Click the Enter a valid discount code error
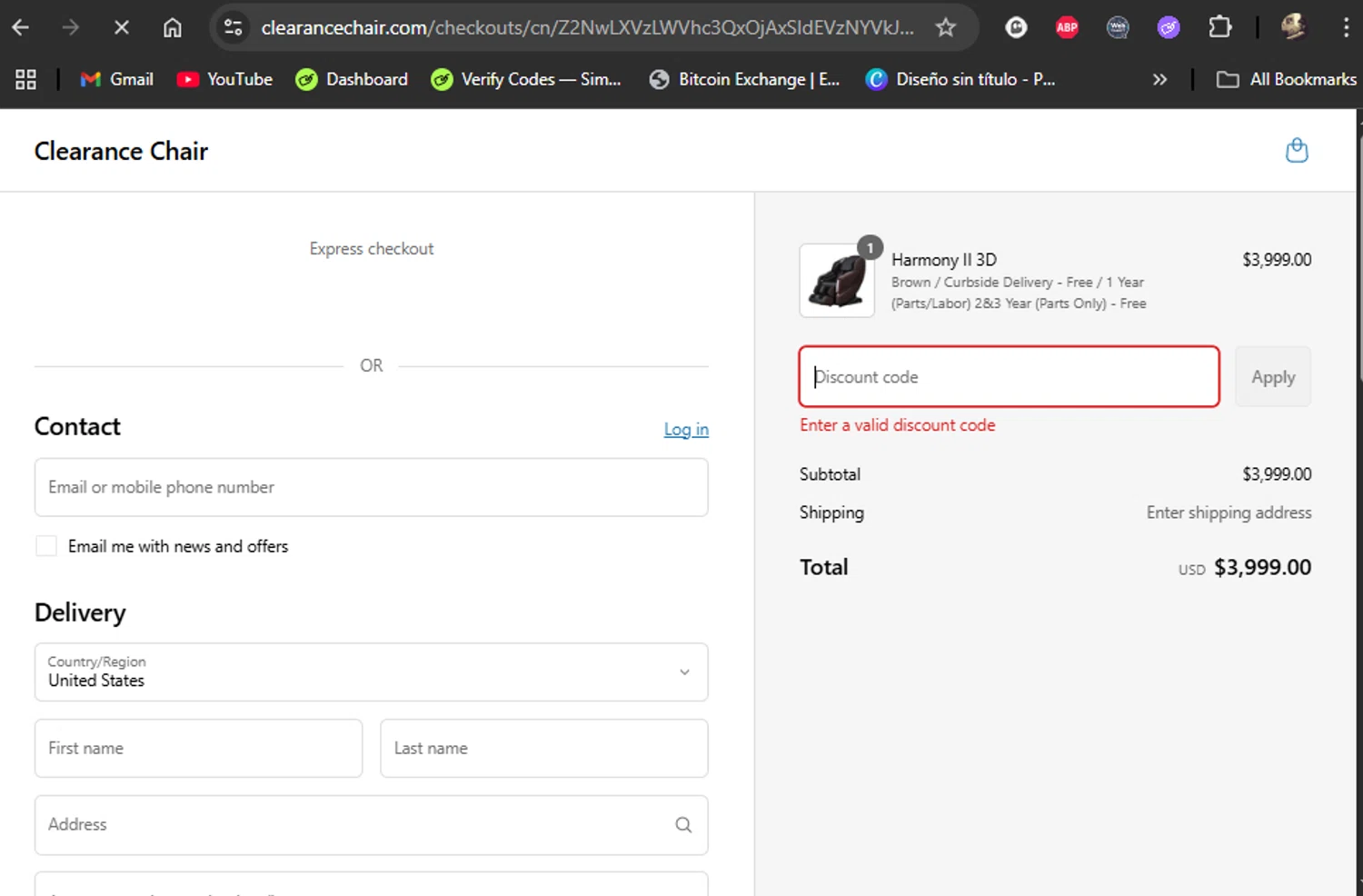 [x=897, y=425]
